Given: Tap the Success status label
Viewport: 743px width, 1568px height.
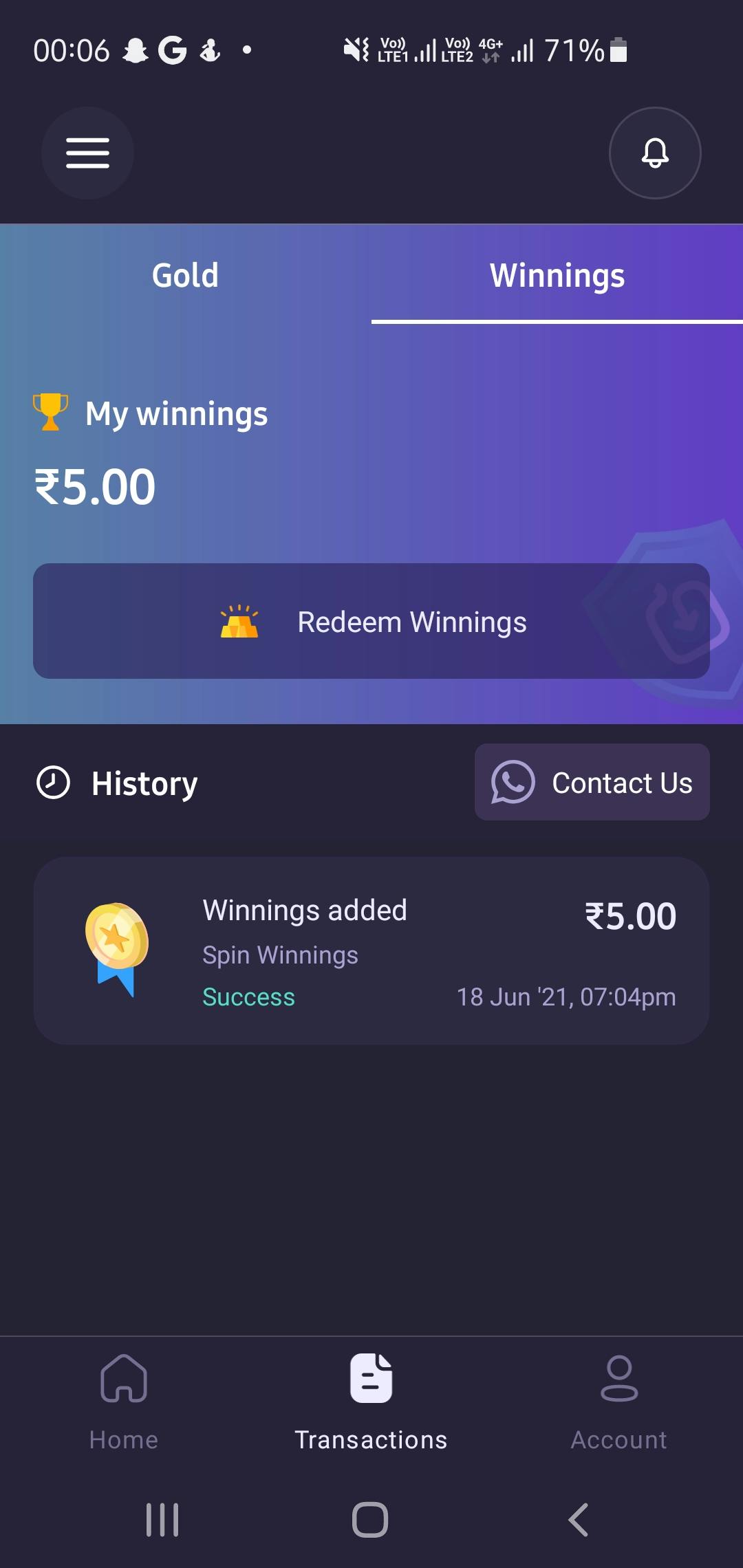Looking at the screenshot, I should (x=248, y=997).
